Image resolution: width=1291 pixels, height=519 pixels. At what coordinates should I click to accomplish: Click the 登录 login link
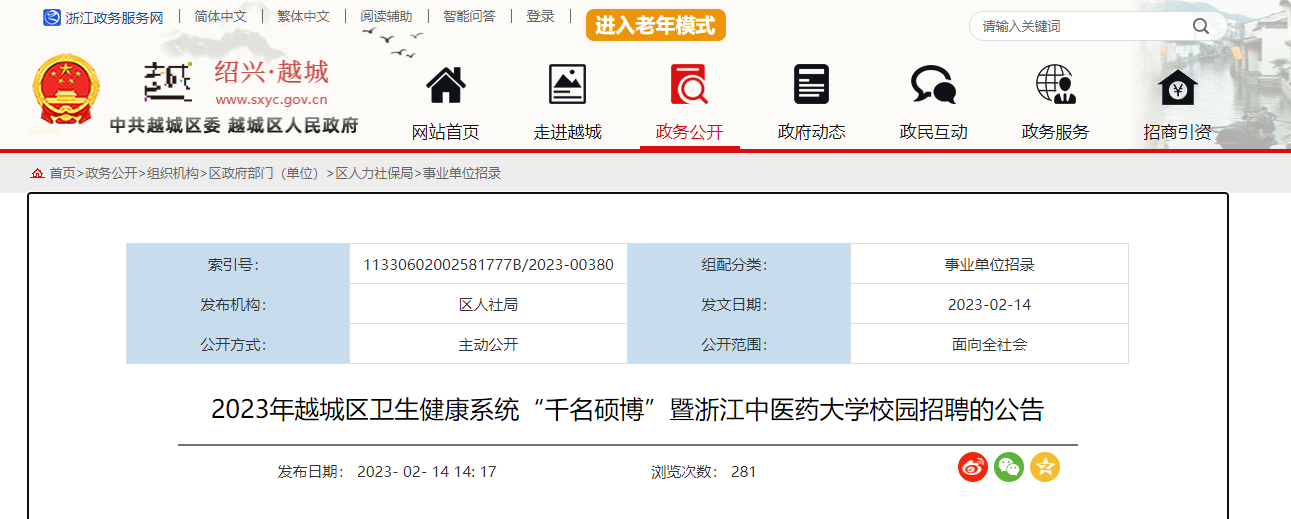pos(540,17)
